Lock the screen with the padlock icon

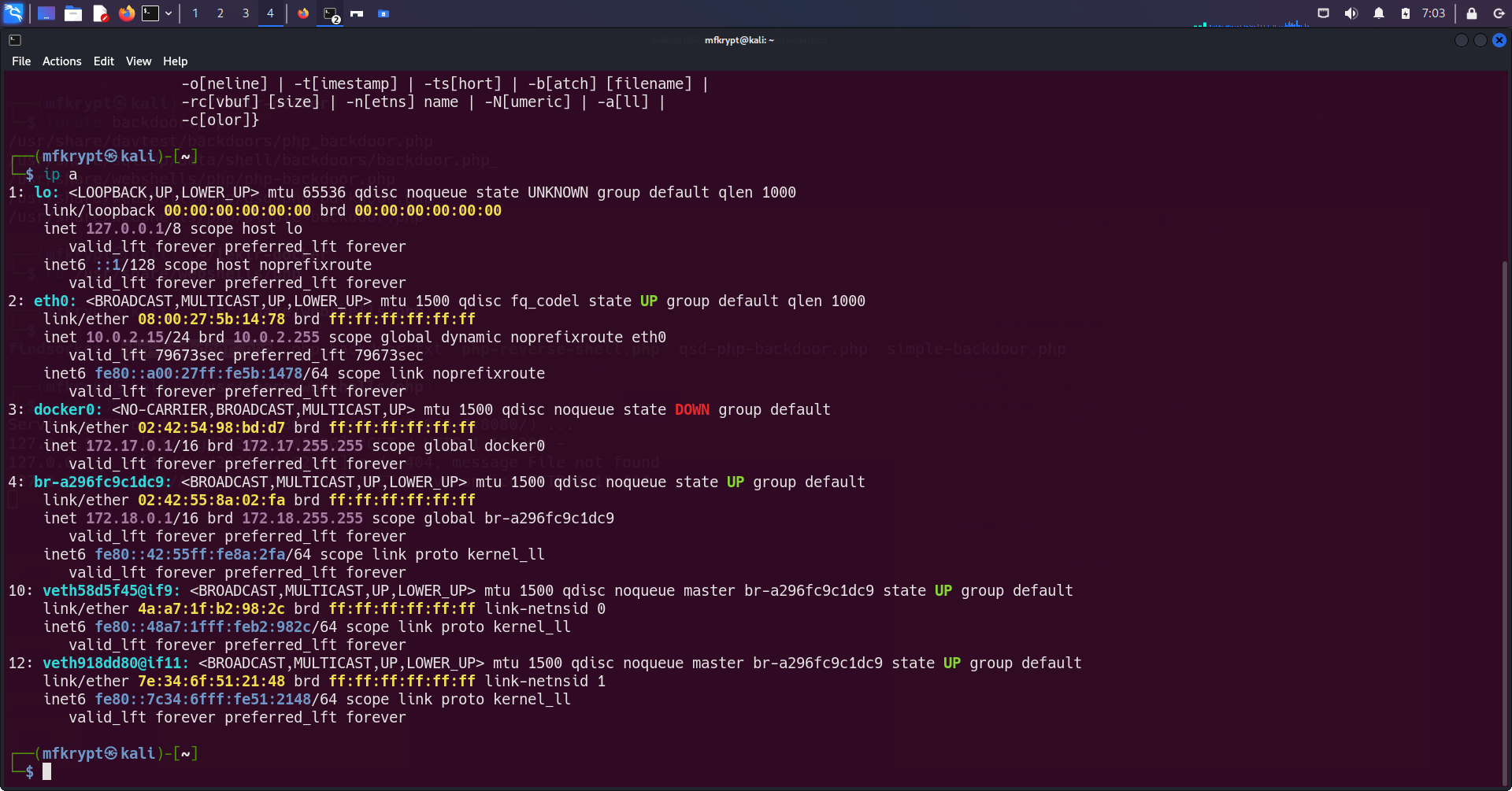click(x=1471, y=13)
